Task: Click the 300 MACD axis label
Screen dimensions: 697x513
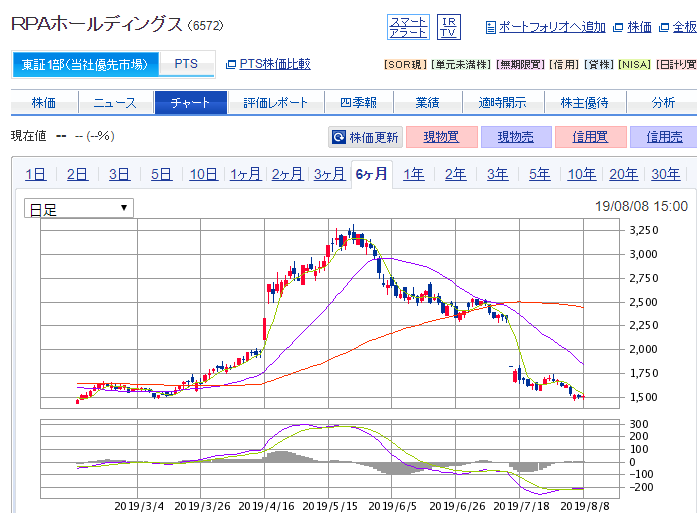Action: tap(639, 424)
